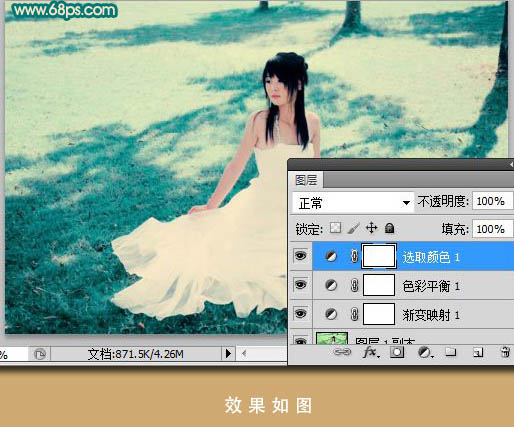514x427 pixels.
Task: Click the zoom percentage field
Action: (13, 354)
